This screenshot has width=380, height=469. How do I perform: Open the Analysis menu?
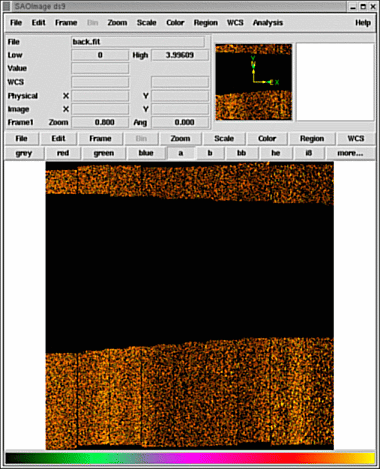268,23
